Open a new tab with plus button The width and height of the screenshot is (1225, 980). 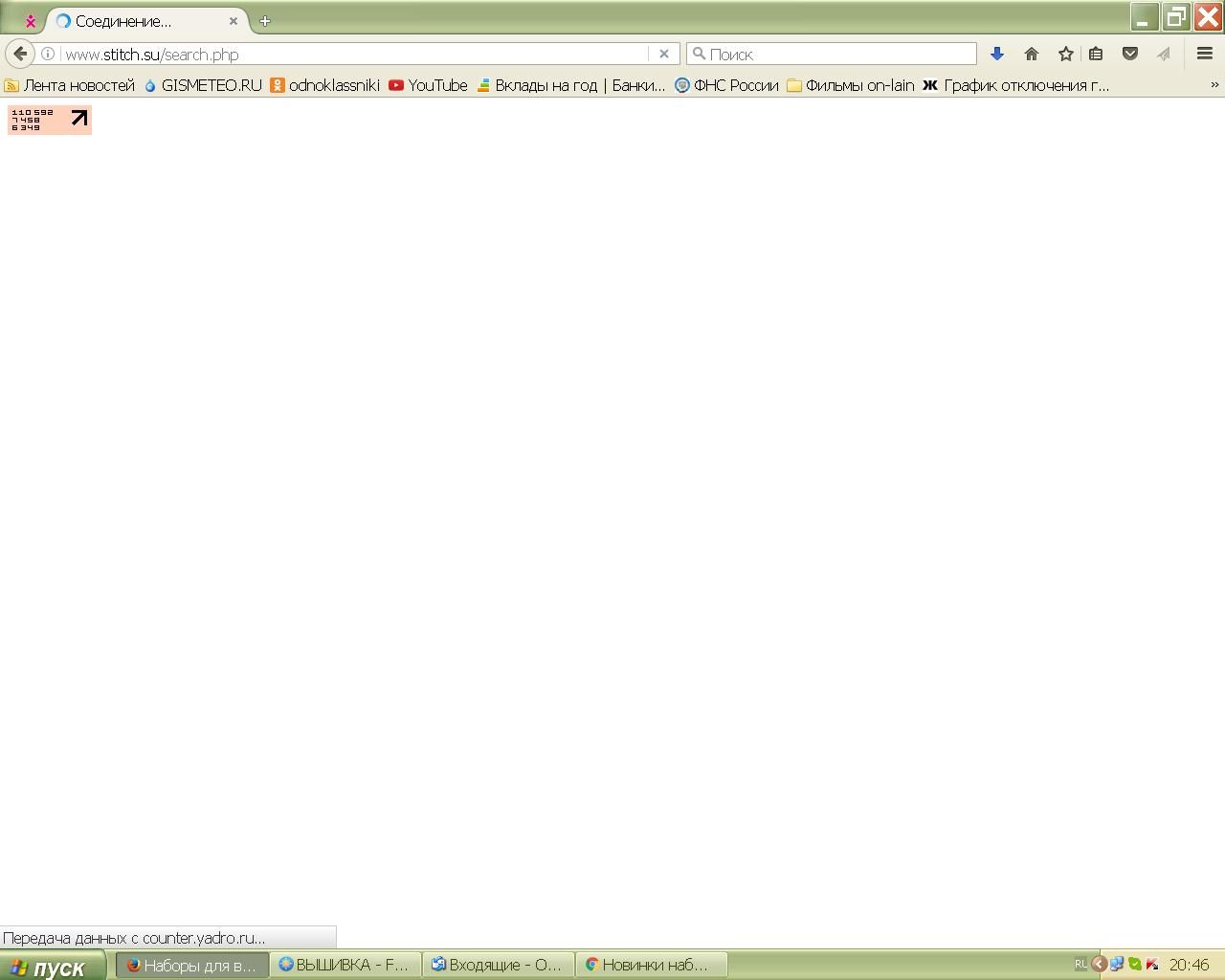click(265, 21)
